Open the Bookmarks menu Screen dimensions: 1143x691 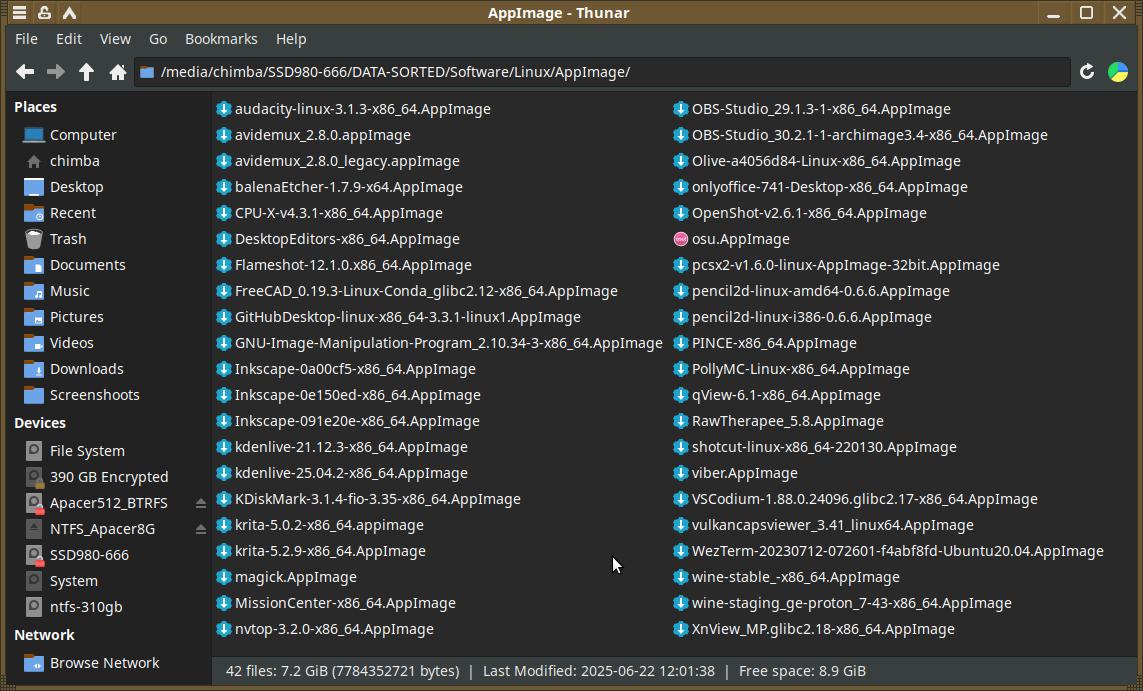pyautogui.click(x=221, y=39)
